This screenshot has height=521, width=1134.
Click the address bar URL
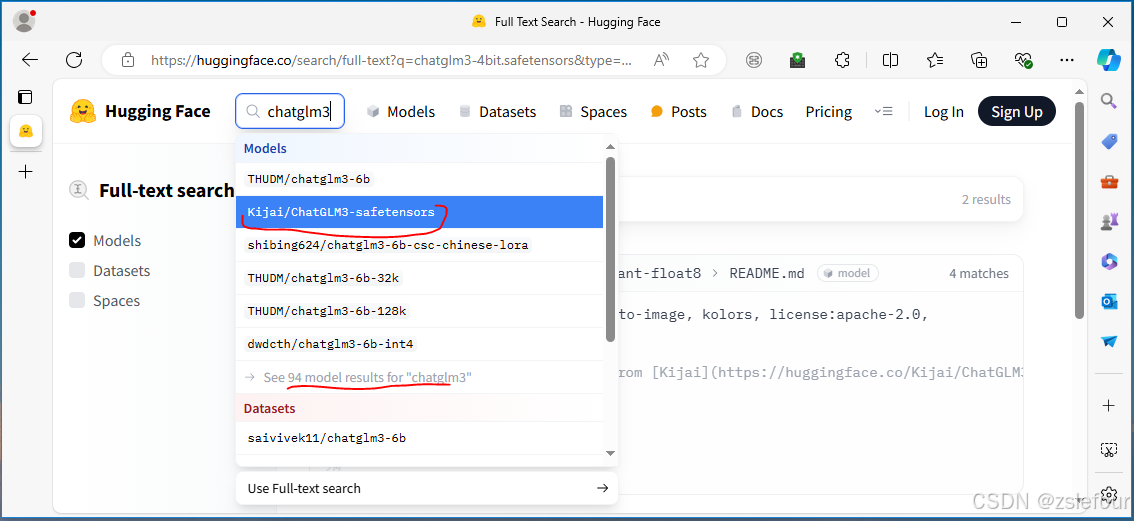tap(391, 60)
